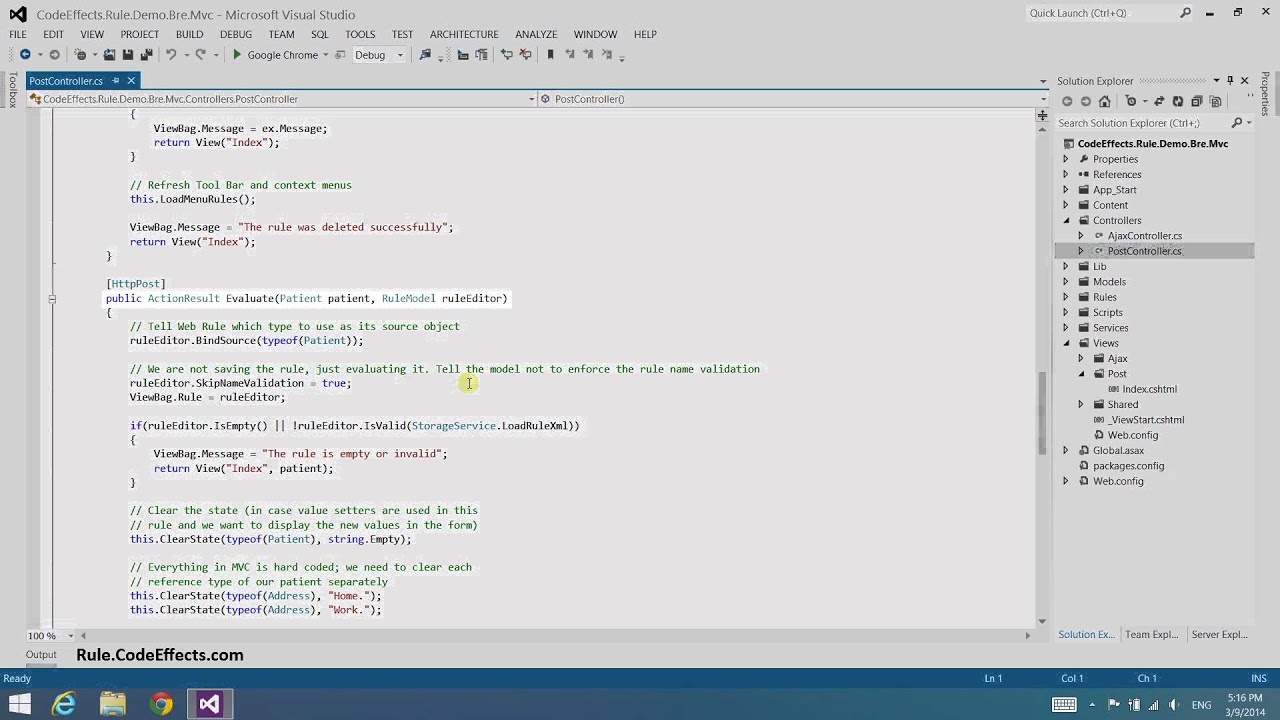Screen dimensions: 1280x720
Task: Open the Toolbox side tab
Action: tap(12, 89)
